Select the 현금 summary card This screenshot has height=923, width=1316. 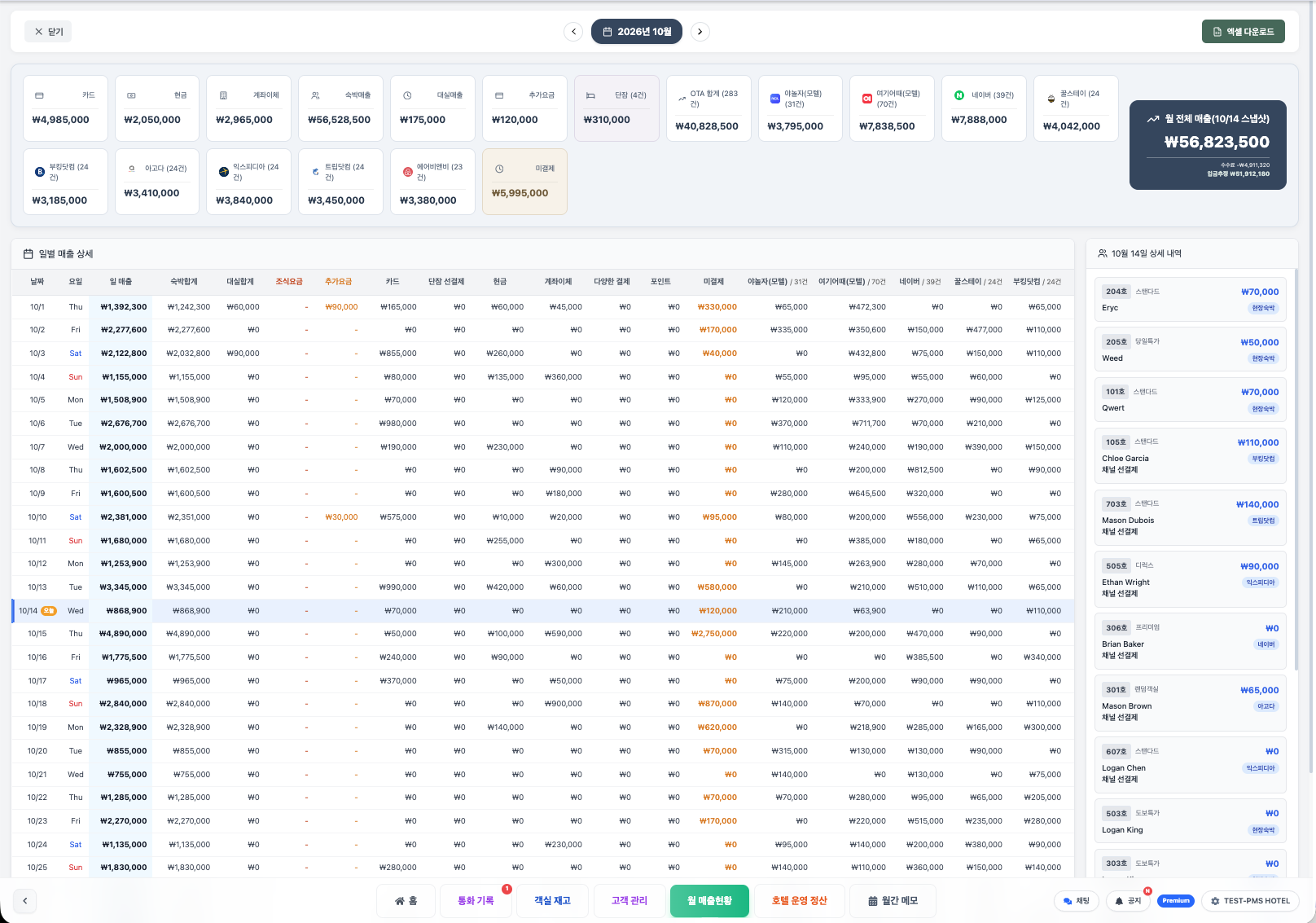pos(157,108)
